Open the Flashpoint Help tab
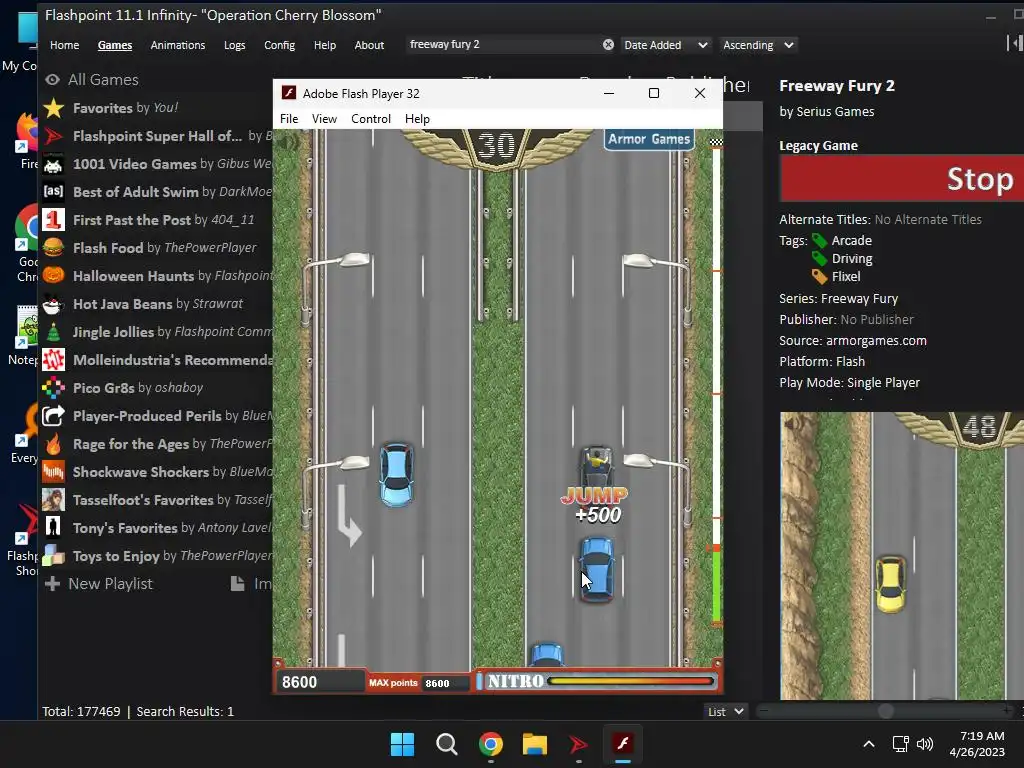This screenshot has height=768, width=1024. (325, 45)
